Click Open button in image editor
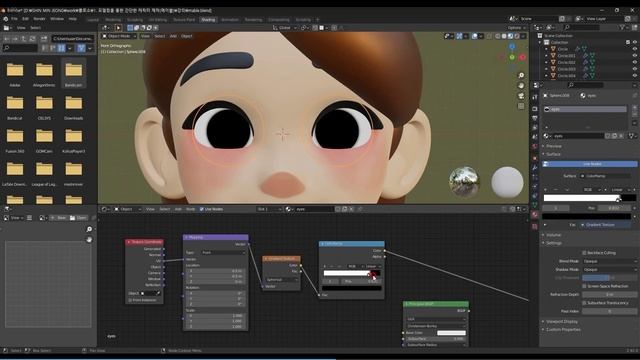 (x=78, y=218)
